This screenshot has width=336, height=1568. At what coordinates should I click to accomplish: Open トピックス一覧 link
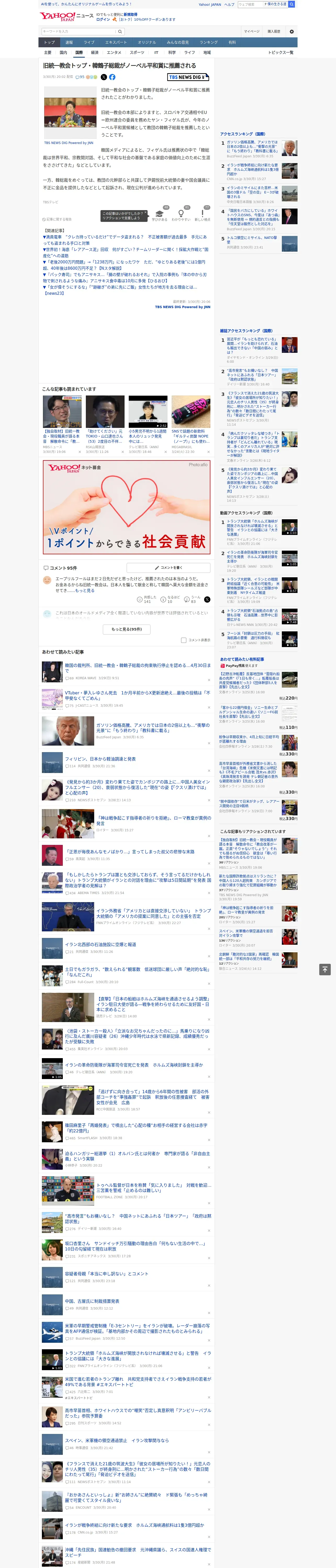point(281,52)
